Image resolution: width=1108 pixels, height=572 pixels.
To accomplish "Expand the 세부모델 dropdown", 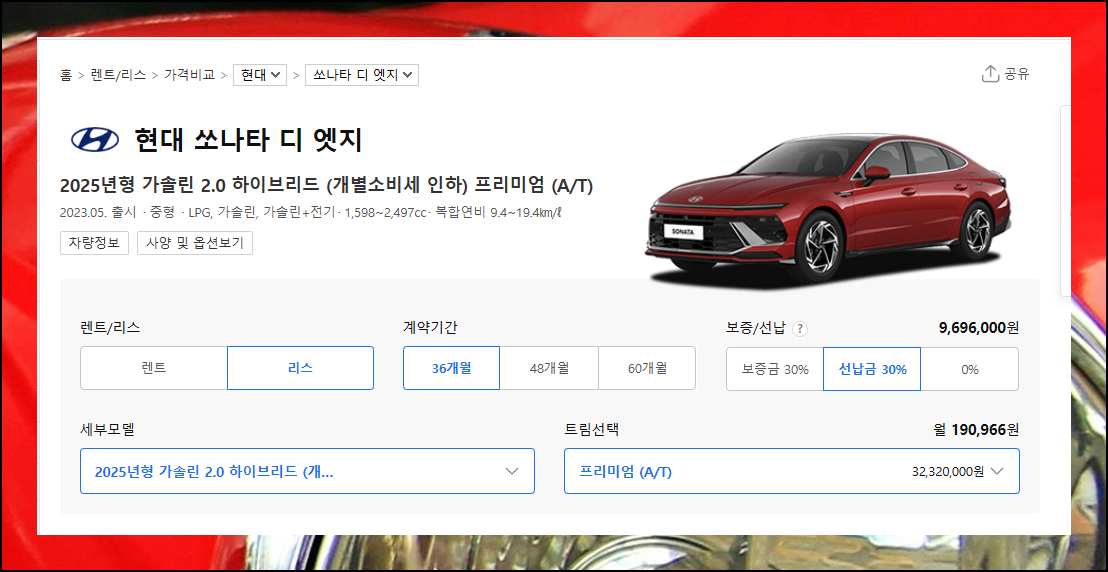I will point(307,471).
